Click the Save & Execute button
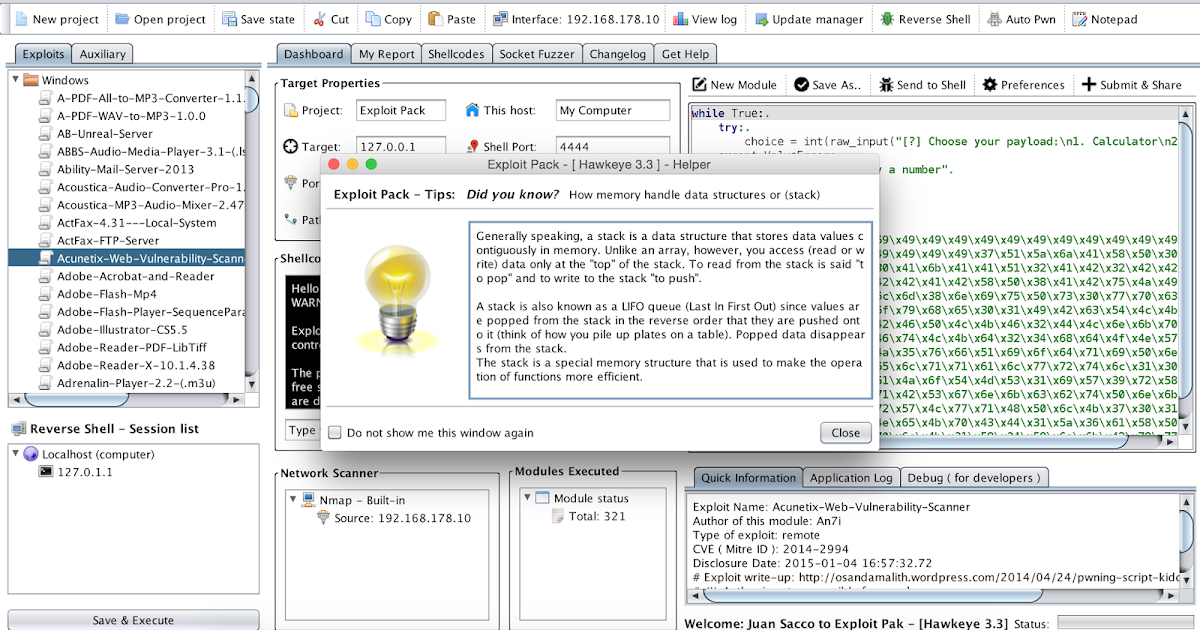The height and width of the screenshot is (630, 1200). pos(133,620)
